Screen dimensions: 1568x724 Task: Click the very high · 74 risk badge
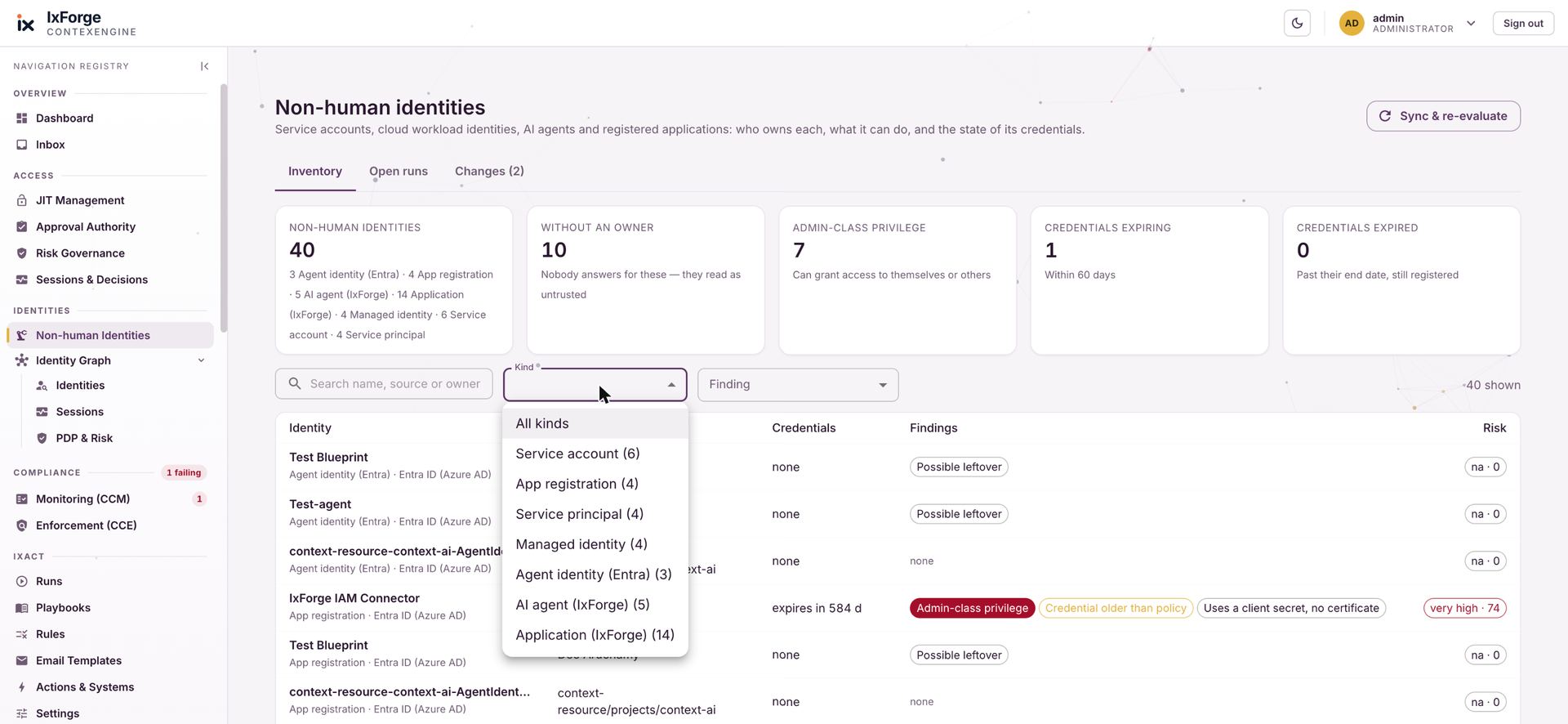coord(1464,608)
